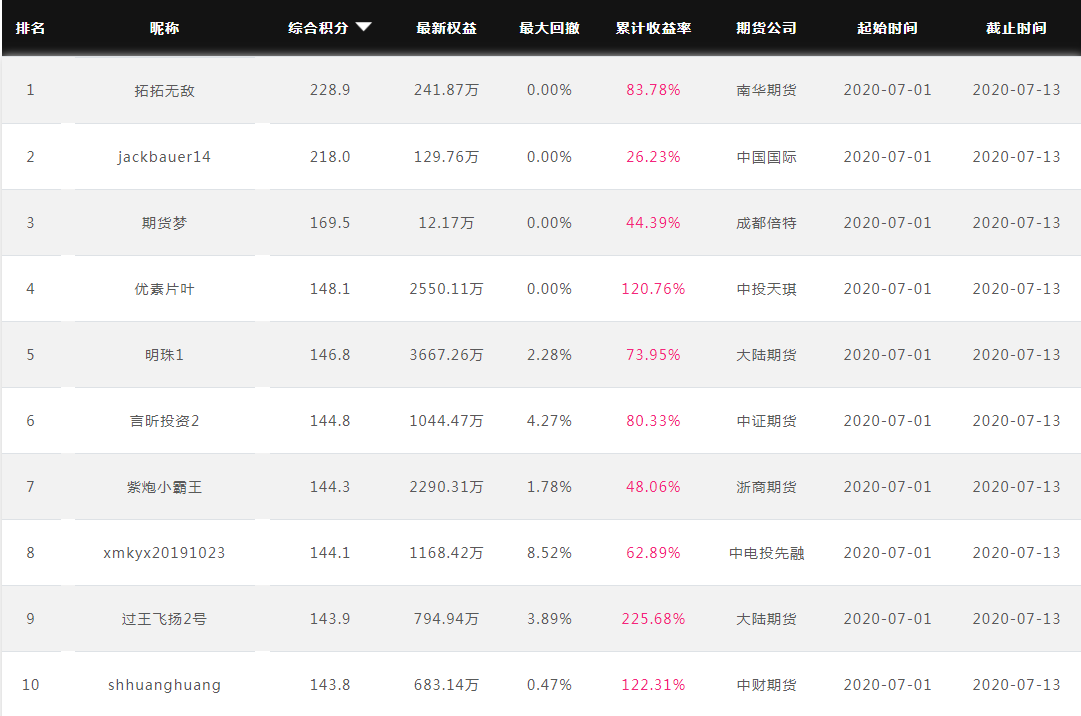Click equity value 1168.42万
This screenshot has height=716, width=1081.
tap(446, 553)
